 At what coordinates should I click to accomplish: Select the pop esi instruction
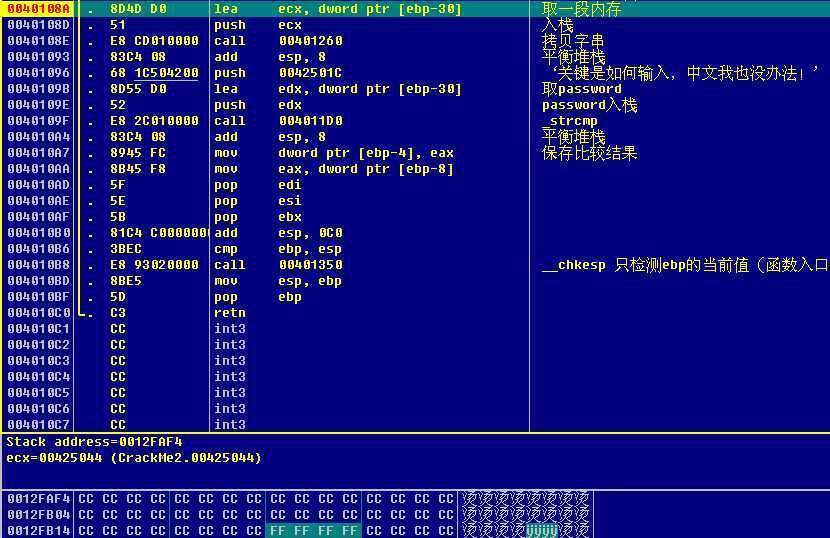click(x=258, y=201)
